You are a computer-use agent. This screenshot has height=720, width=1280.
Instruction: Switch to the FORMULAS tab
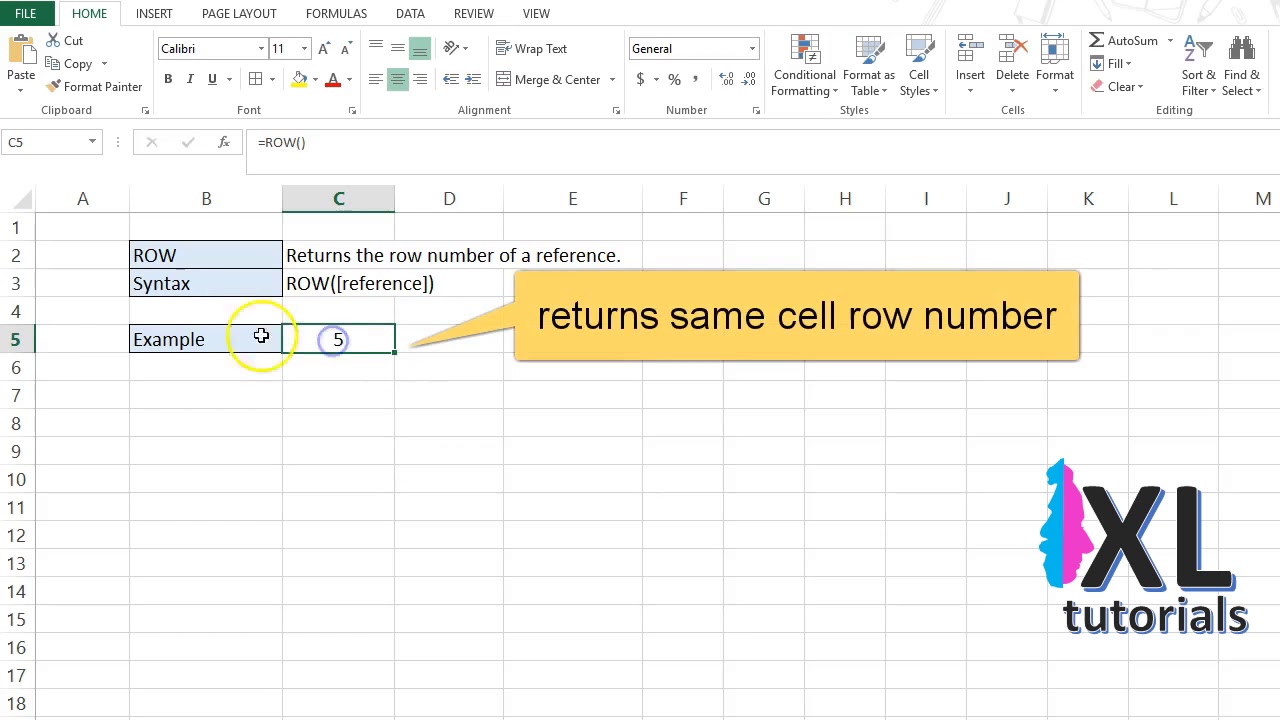[336, 14]
